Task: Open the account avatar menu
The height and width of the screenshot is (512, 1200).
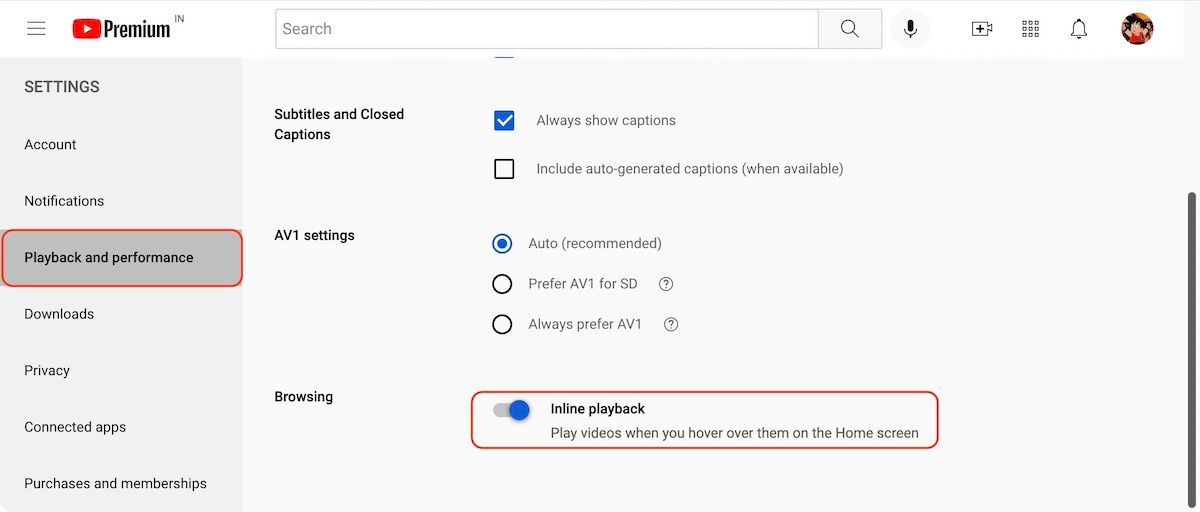Action: [1137, 29]
